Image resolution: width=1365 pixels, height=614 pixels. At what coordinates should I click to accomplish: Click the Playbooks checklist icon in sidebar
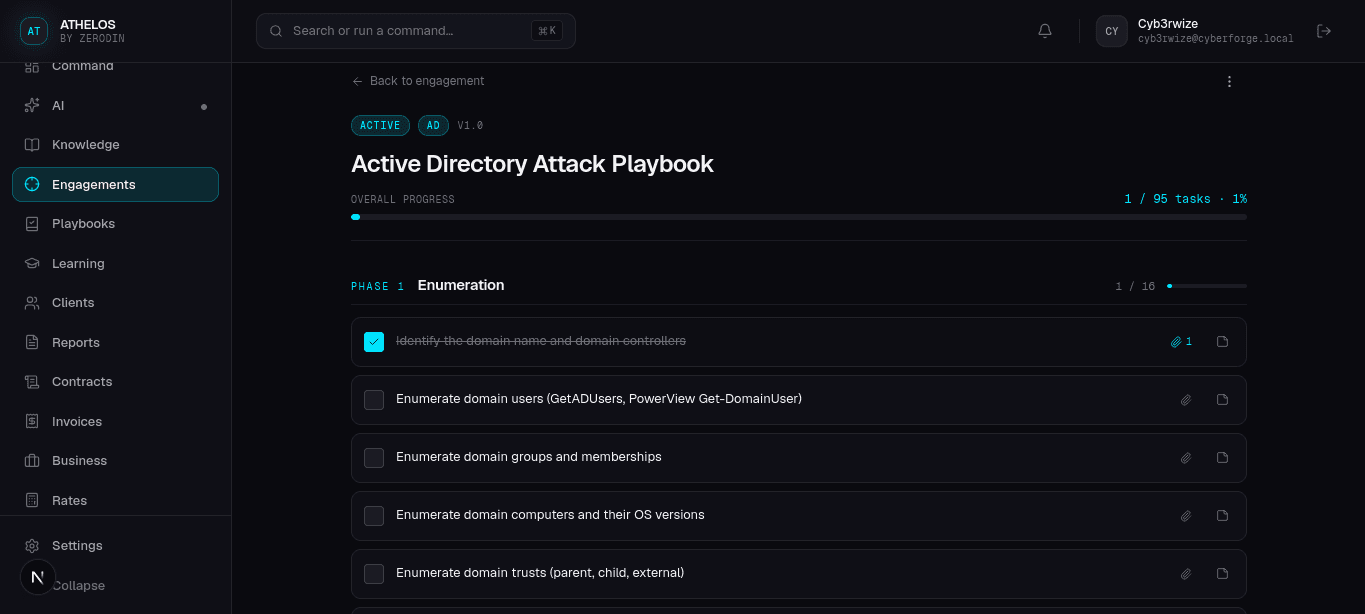(x=32, y=224)
